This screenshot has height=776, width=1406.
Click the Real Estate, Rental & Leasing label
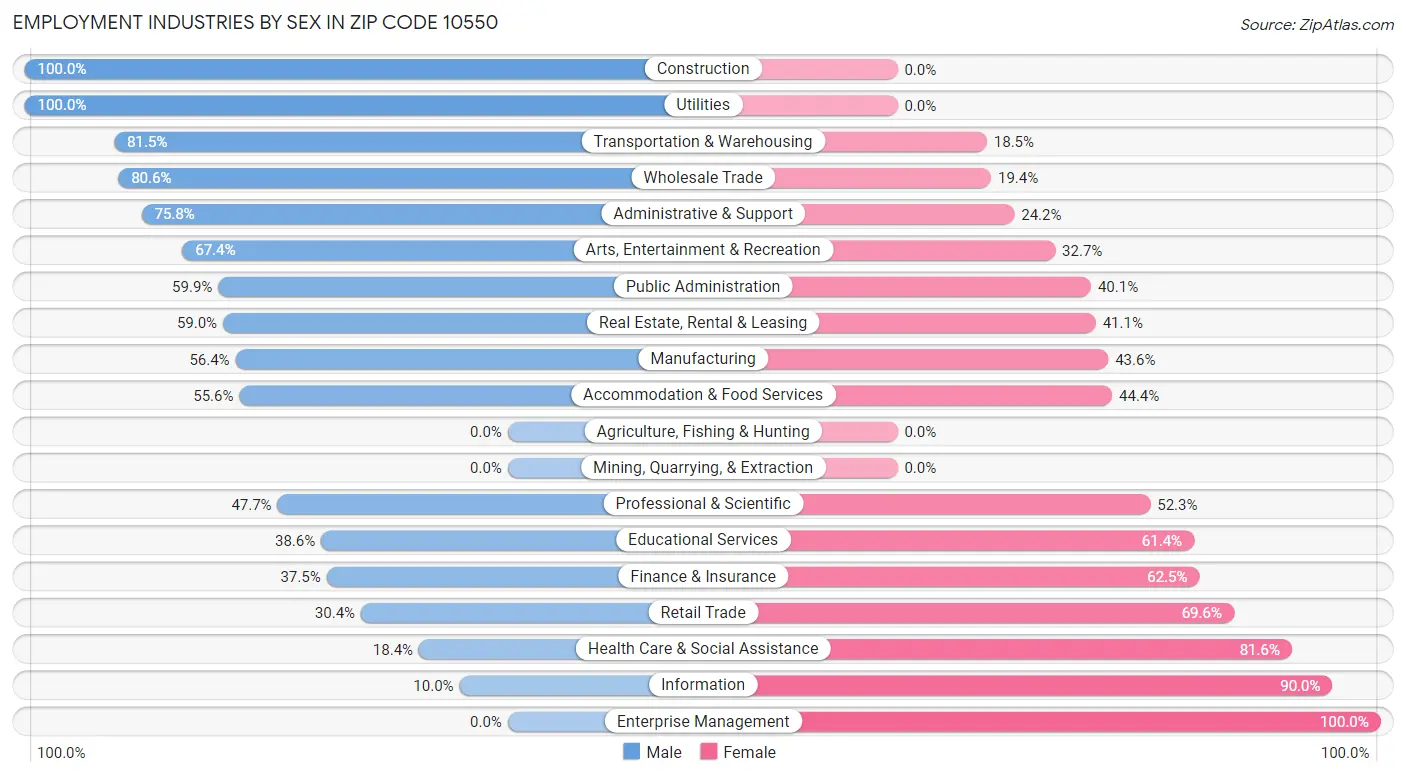pyautogui.click(x=703, y=323)
